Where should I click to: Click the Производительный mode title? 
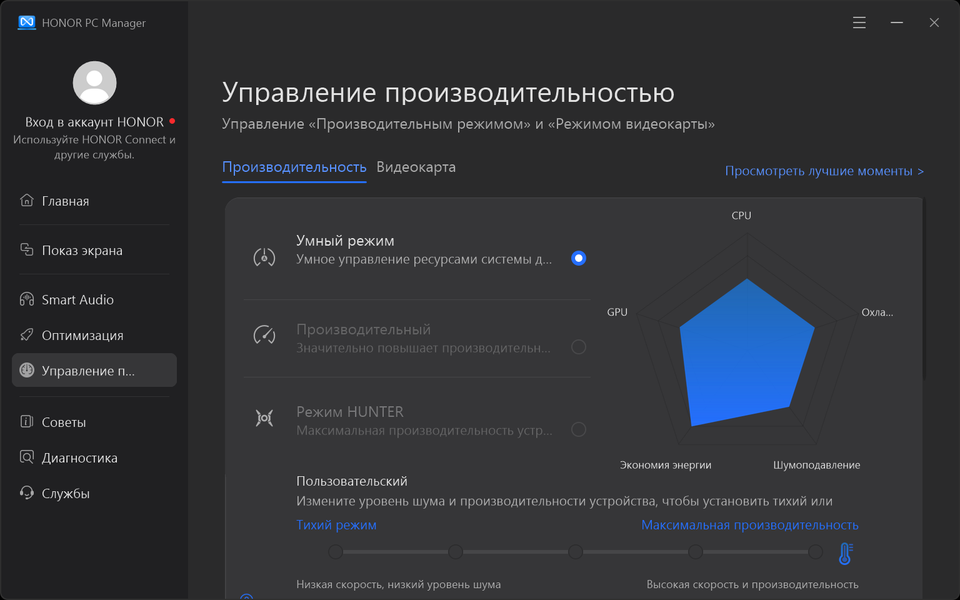click(363, 329)
